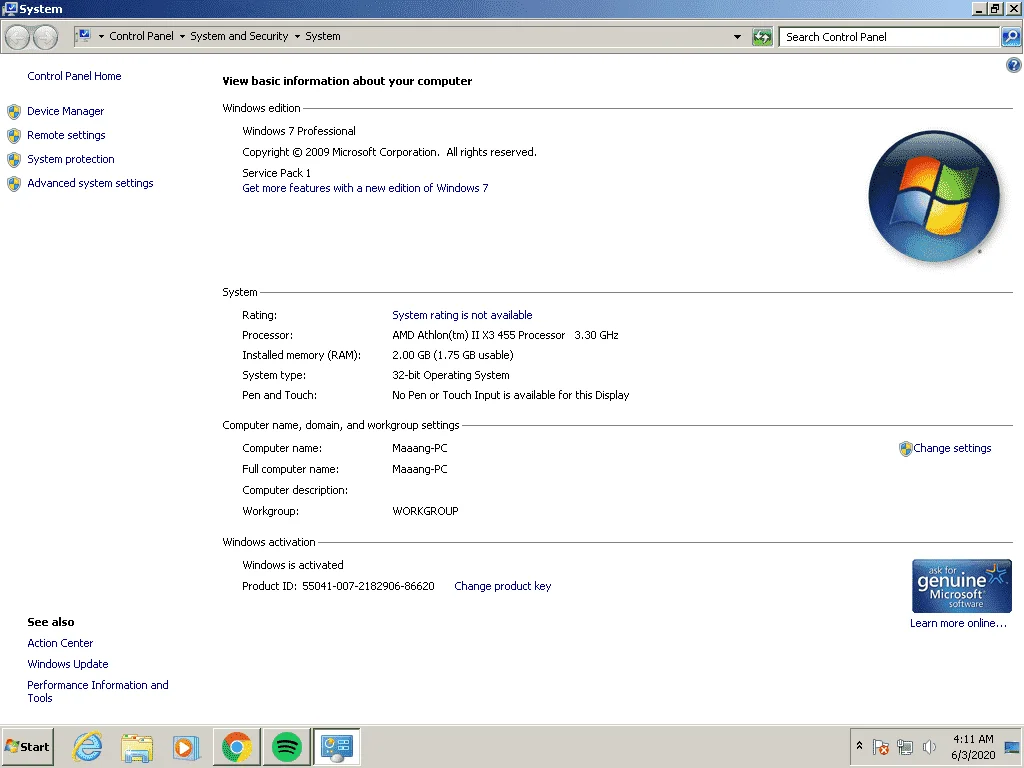Open Action Center under See also

click(x=60, y=643)
